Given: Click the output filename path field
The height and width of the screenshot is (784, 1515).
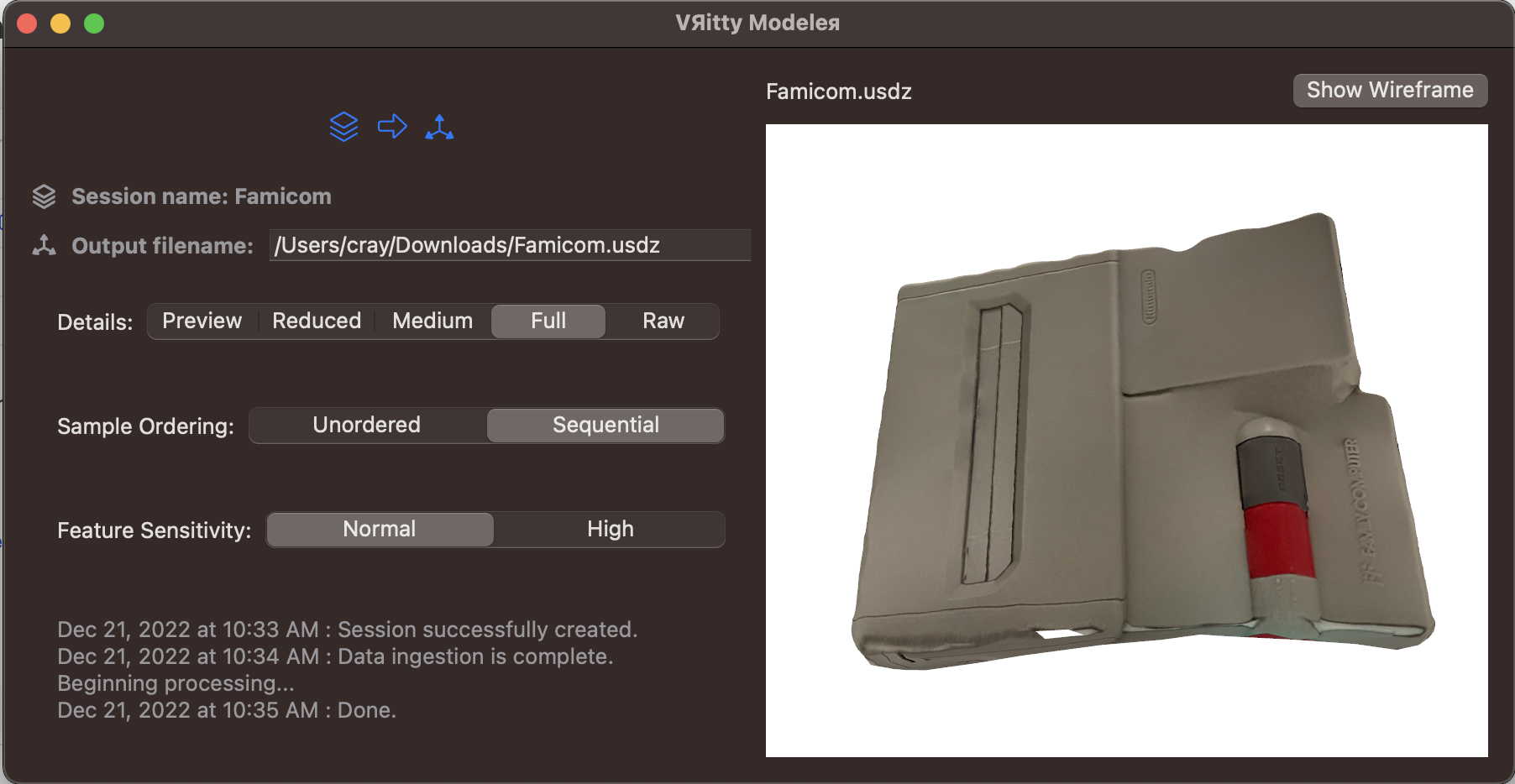Looking at the screenshot, I should [509, 245].
